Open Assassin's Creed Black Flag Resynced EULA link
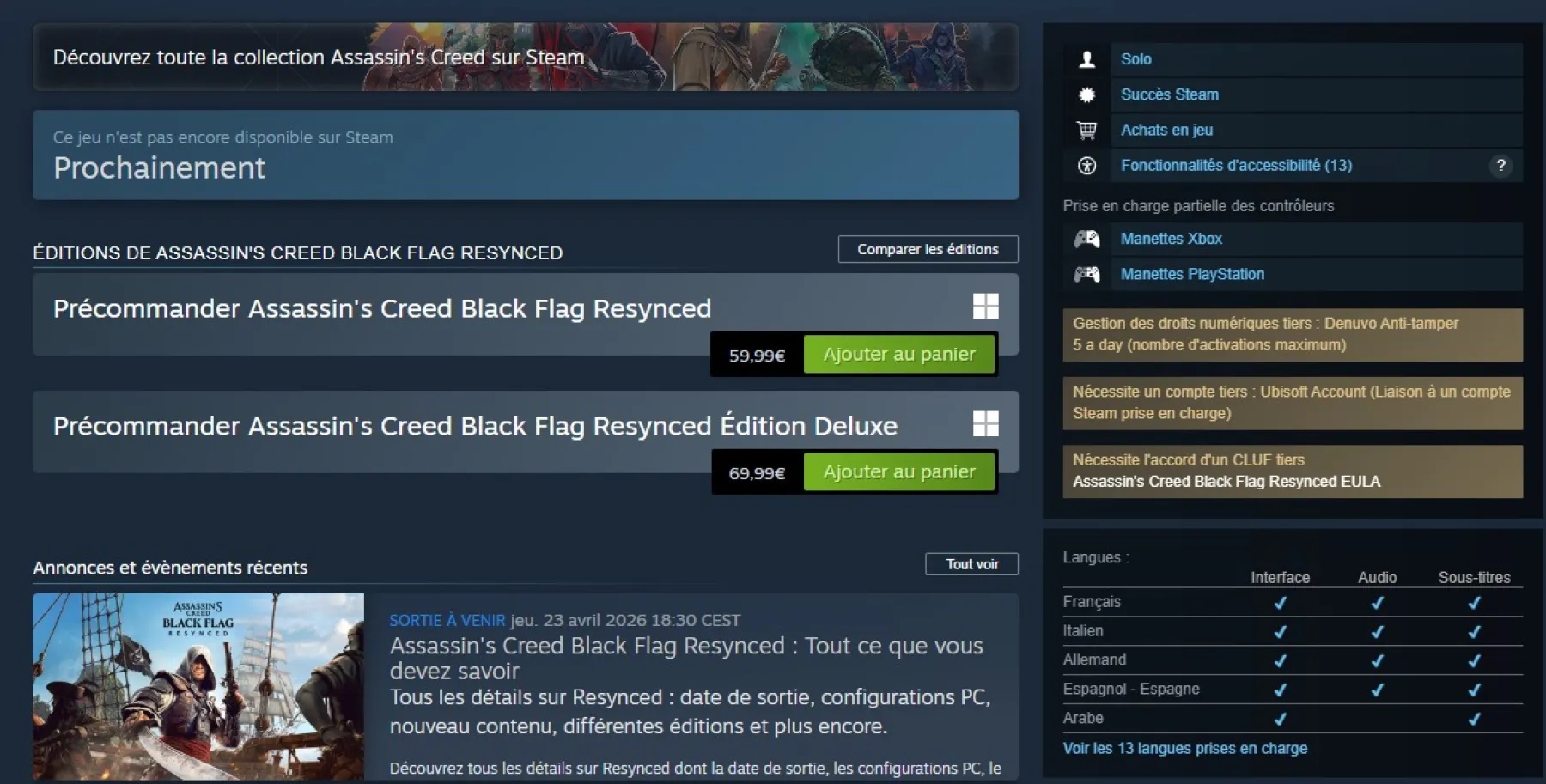The image size is (1546, 784). [1226, 482]
